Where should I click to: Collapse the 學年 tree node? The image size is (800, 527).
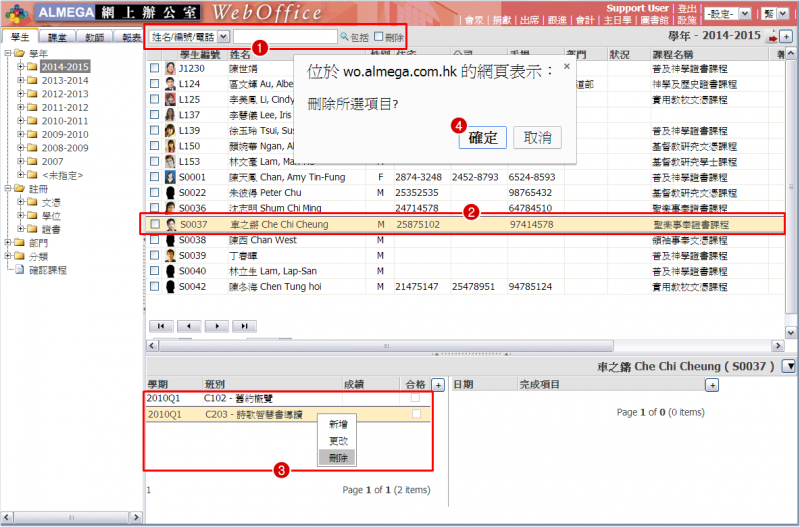click(8, 53)
